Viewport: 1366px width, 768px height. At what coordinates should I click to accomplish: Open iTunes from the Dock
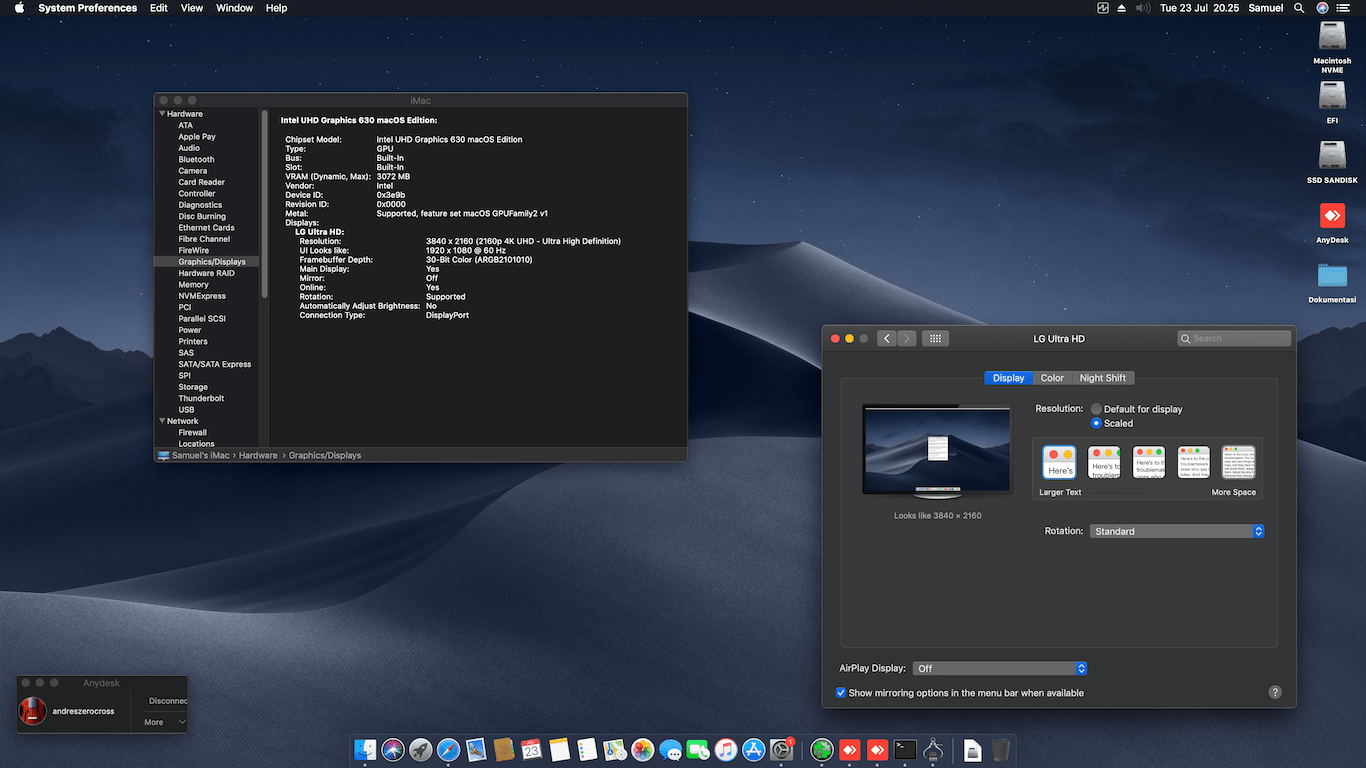coord(726,749)
